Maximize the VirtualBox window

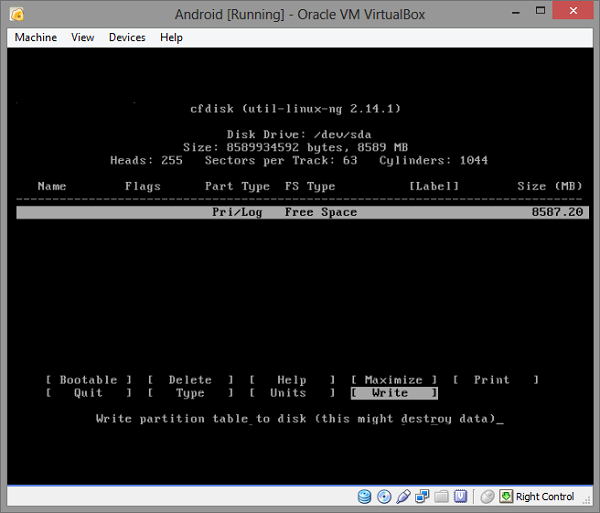coord(540,11)
